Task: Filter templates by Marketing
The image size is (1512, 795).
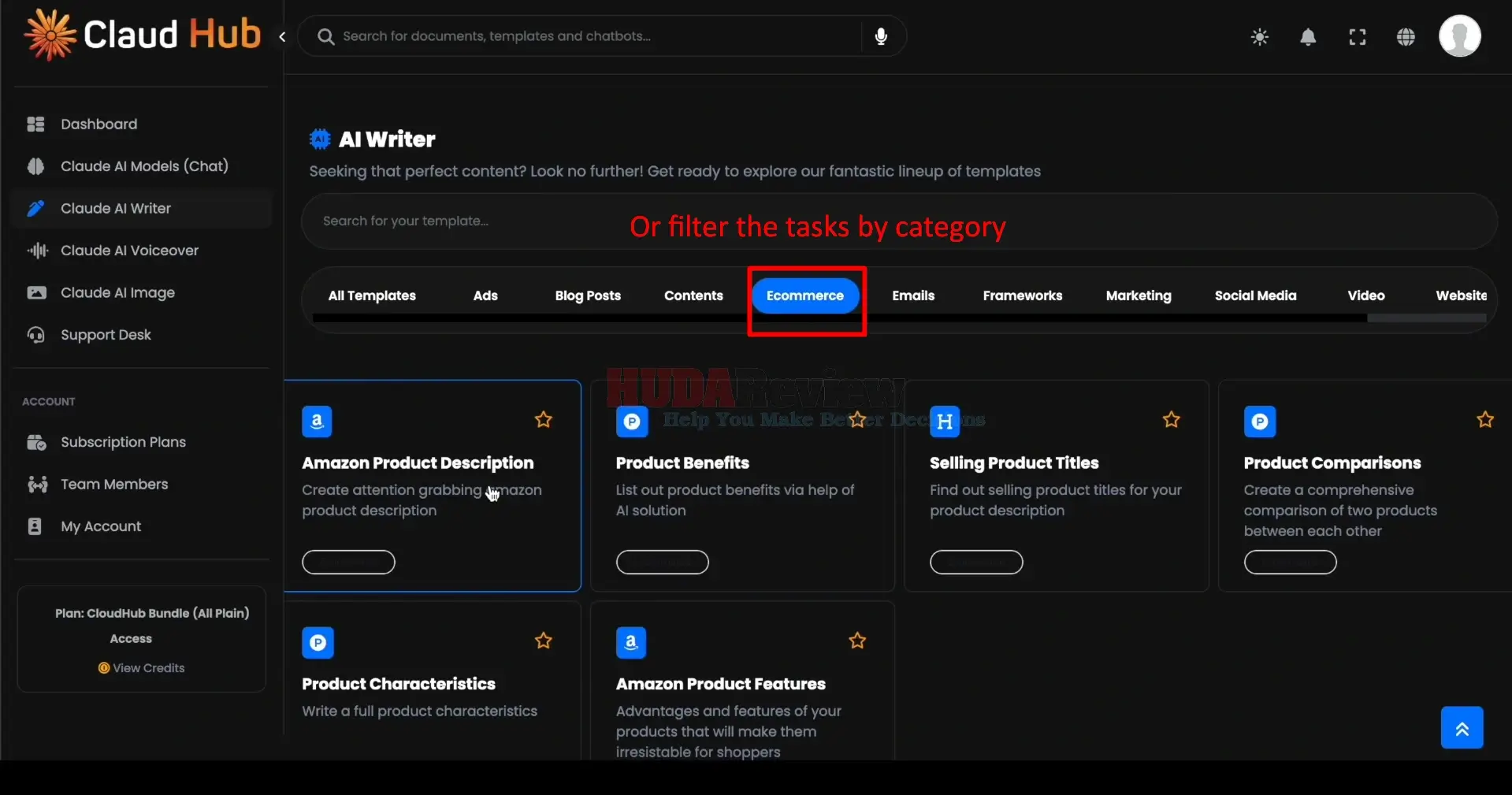Action: (1139, 295)
